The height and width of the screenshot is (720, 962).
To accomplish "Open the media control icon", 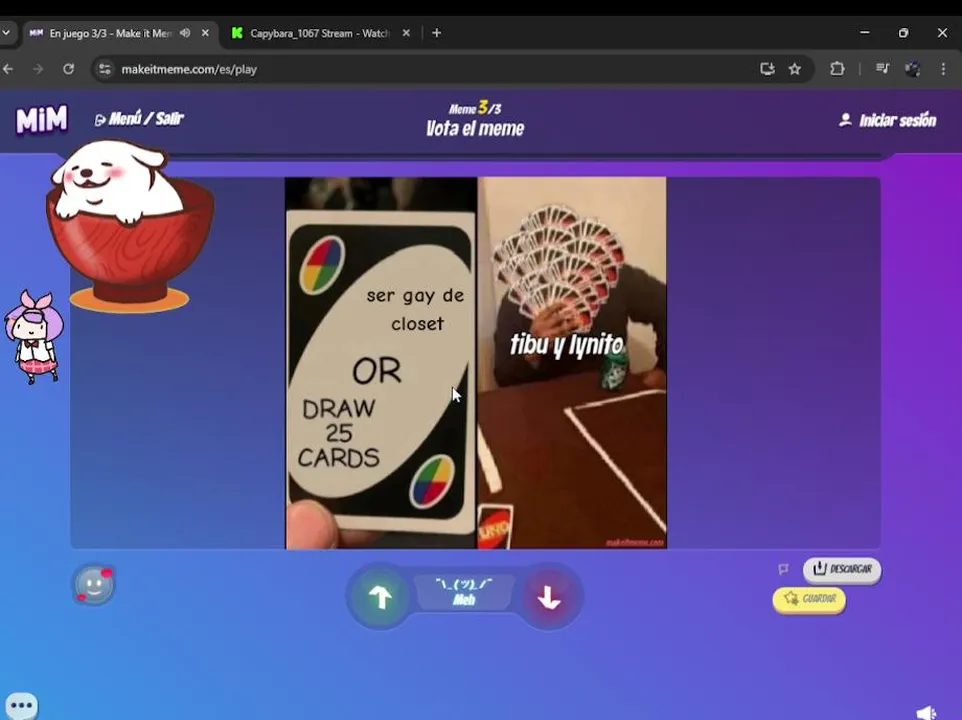I will [x=882, y=69].
